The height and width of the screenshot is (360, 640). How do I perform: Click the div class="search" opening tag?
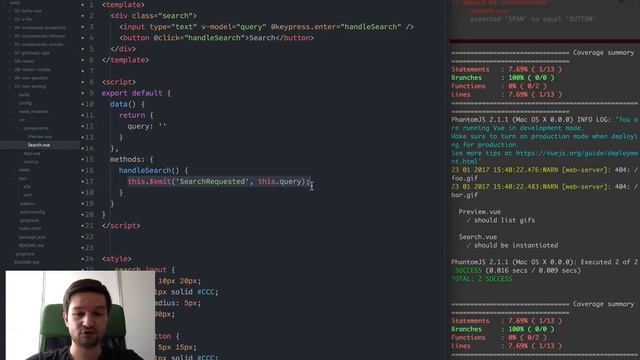click(153, 16)
